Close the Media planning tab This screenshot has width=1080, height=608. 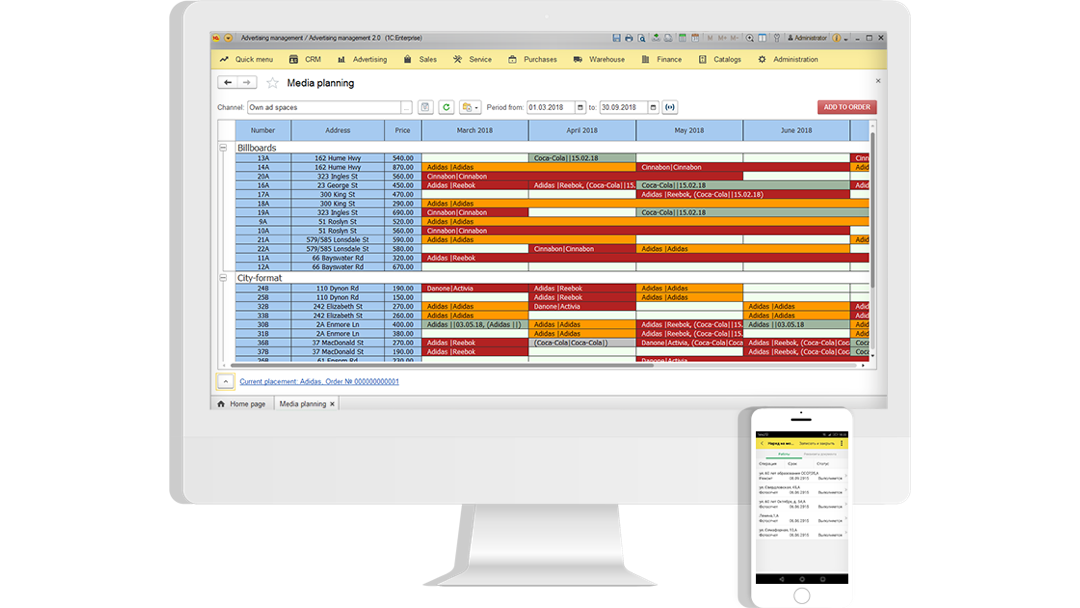pyautogui.click(x=332, y=404)
